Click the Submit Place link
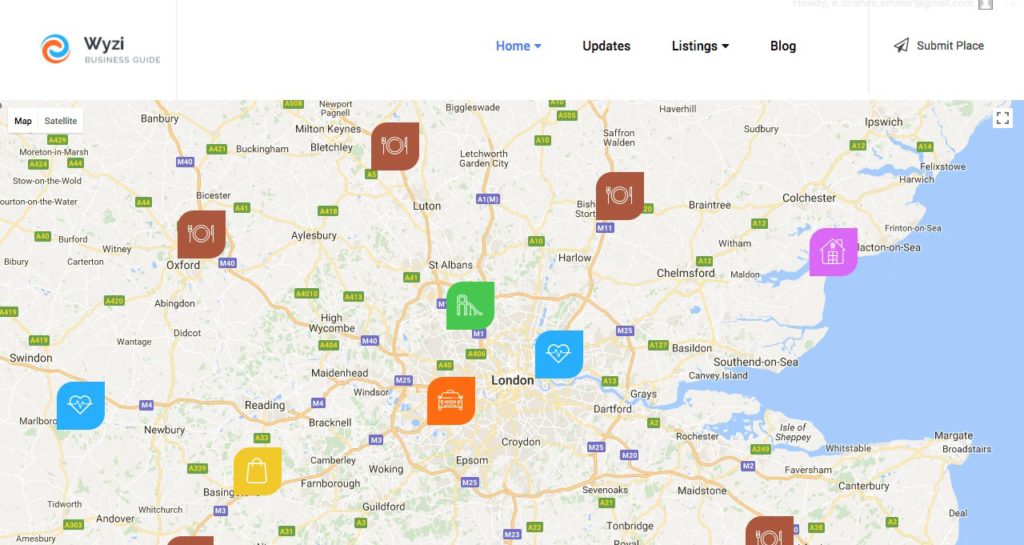Screen dimensions: 1024x545 tap(938, 45)
